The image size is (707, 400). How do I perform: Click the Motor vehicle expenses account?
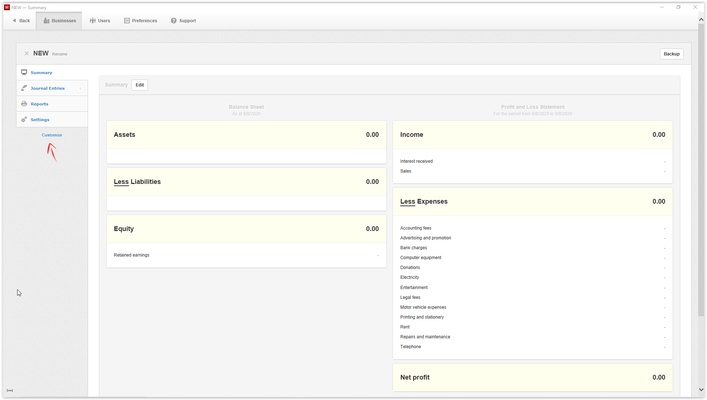pyautogui.click(x=423, y=307)
